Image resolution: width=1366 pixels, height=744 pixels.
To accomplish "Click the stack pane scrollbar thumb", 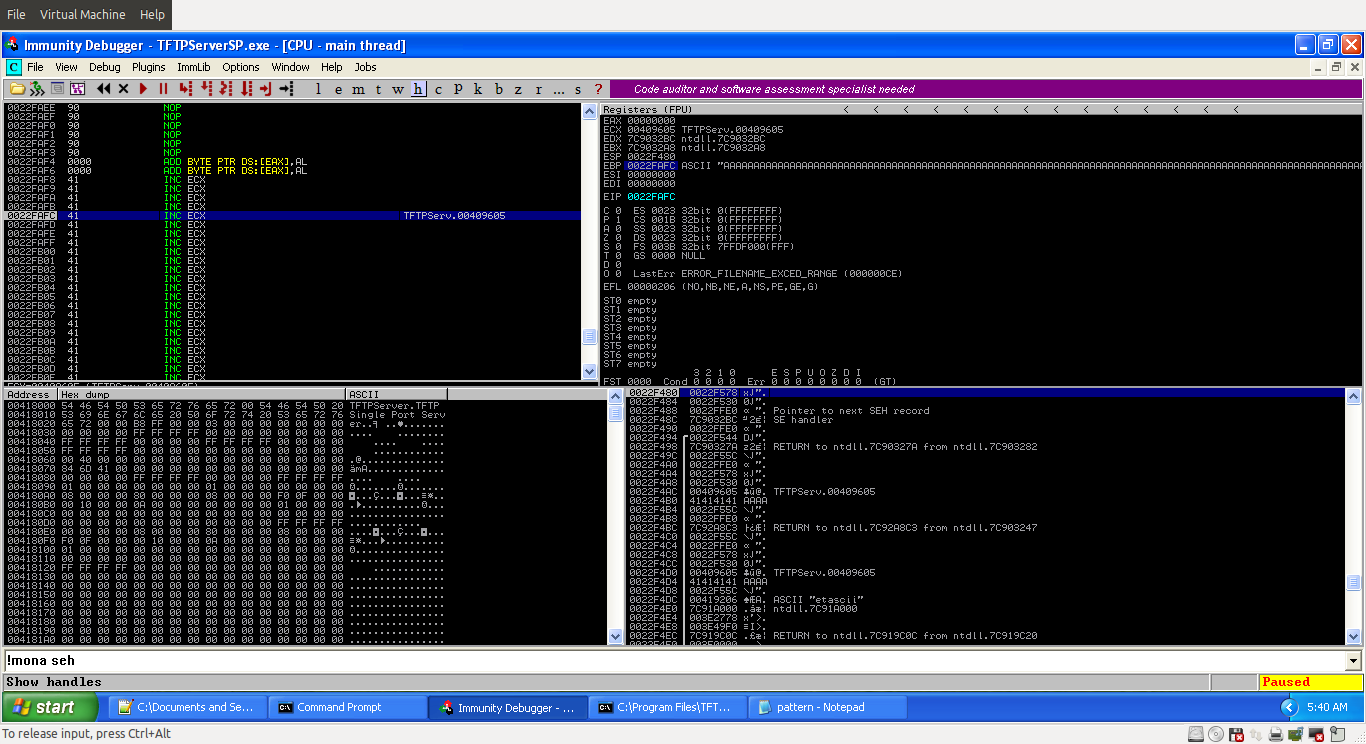I will pyautogui.click(x=1354, y=583).
